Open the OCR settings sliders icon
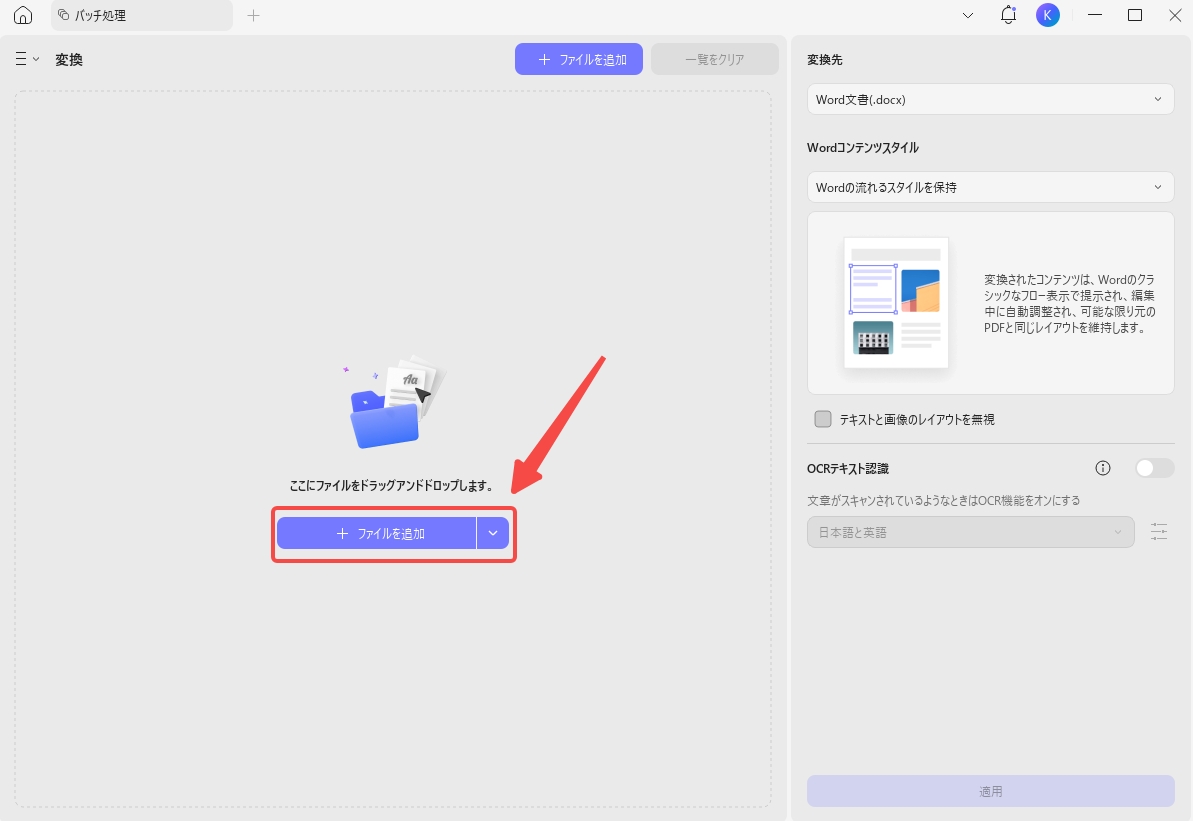 1159,532
